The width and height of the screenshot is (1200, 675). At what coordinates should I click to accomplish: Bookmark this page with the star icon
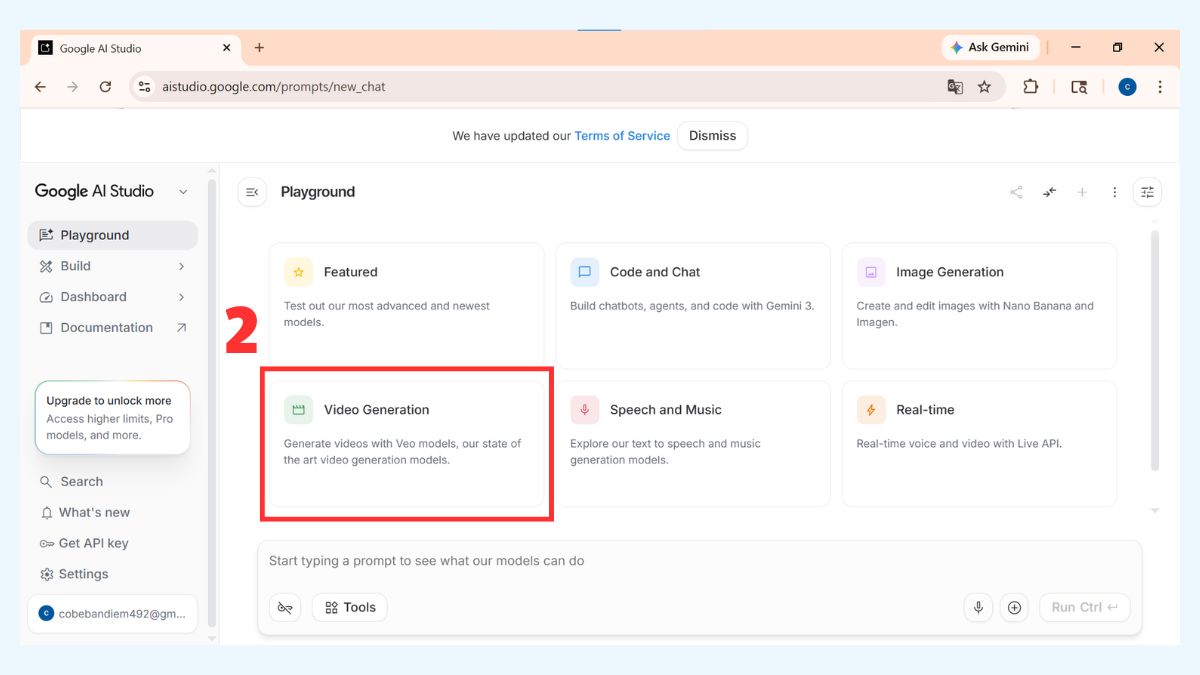click(x=984, y=87)
